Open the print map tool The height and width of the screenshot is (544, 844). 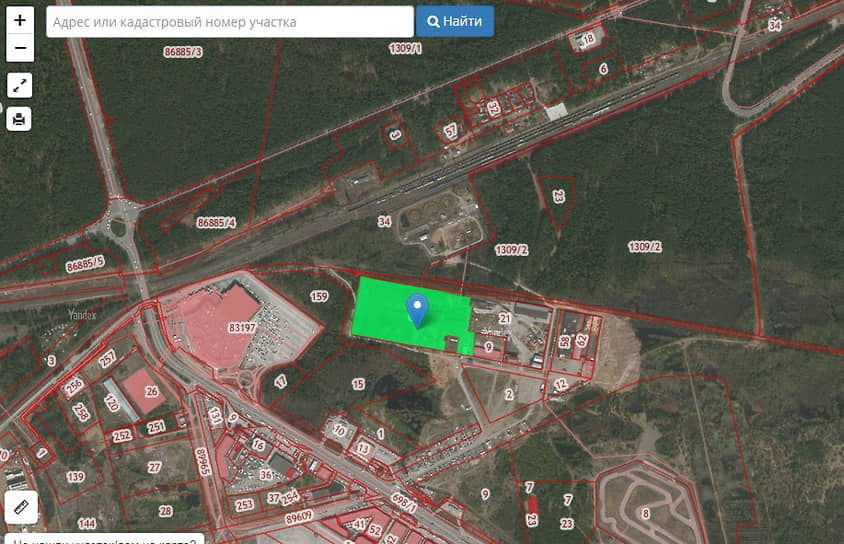[19, 118]
